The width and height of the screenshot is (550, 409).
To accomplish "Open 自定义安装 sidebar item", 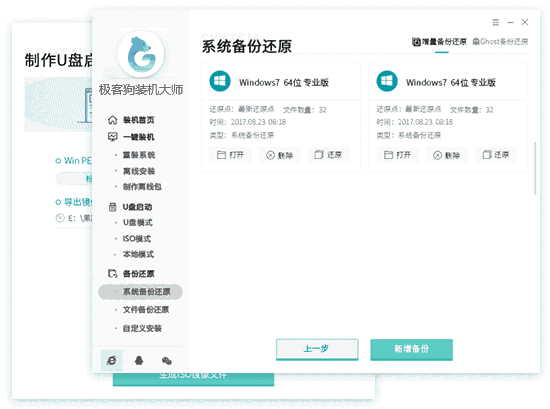I will [x=142, y=328].
